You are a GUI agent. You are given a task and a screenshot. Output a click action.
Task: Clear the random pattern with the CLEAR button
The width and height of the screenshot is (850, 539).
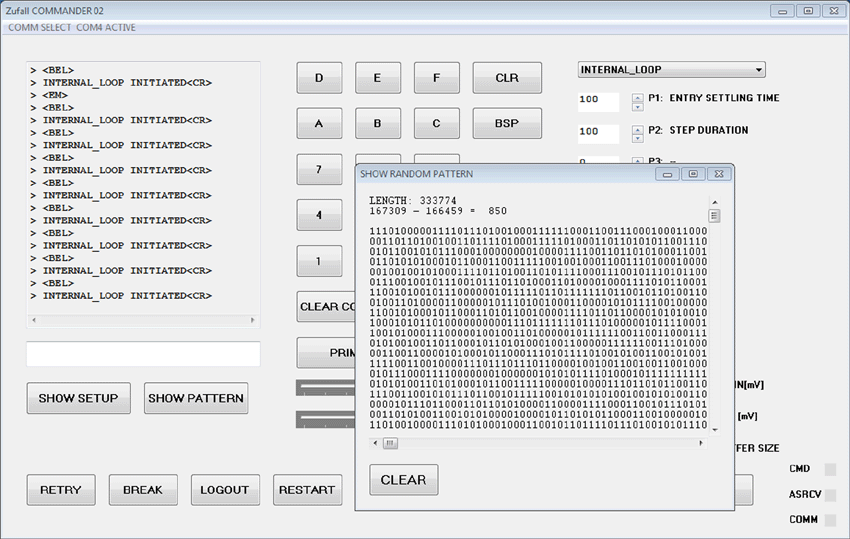pyautogui.click(x=403, y=480)
